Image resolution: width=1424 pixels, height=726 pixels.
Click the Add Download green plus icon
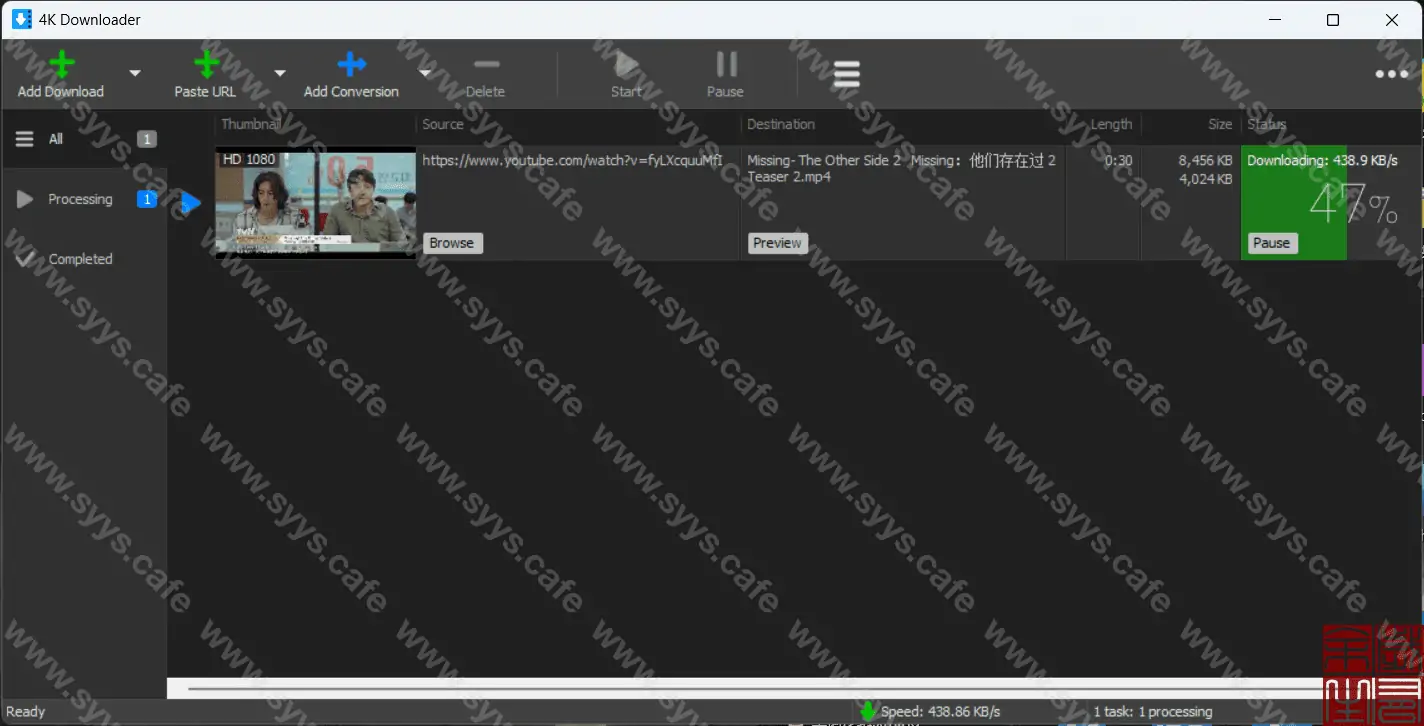point(61,66)
